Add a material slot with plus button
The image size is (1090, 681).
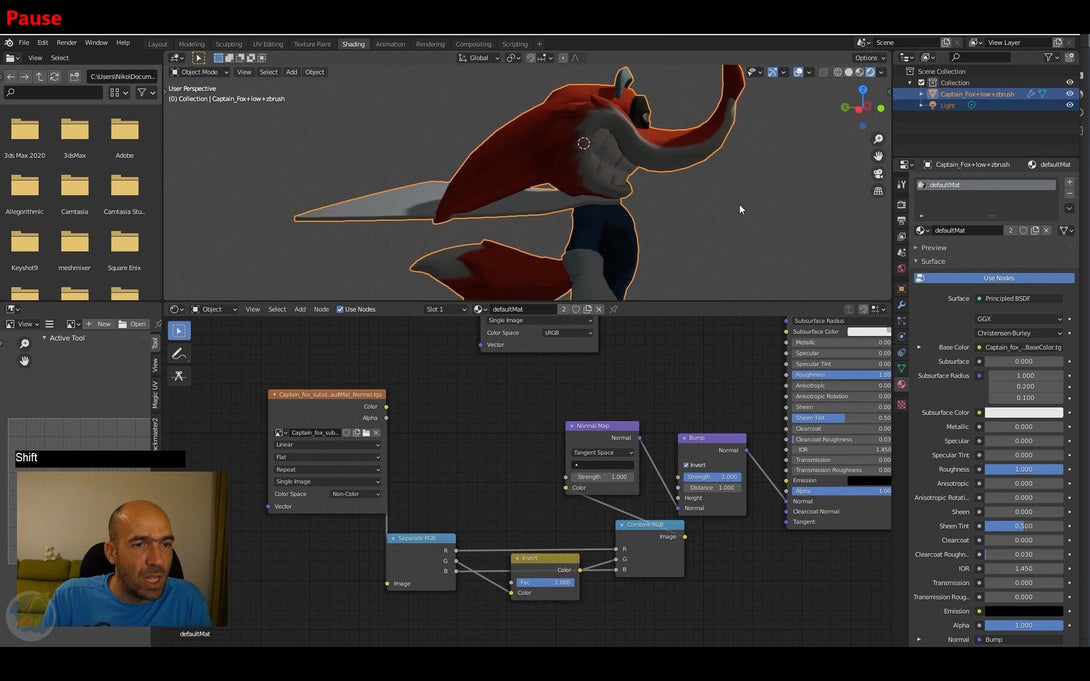[1069, 182]
